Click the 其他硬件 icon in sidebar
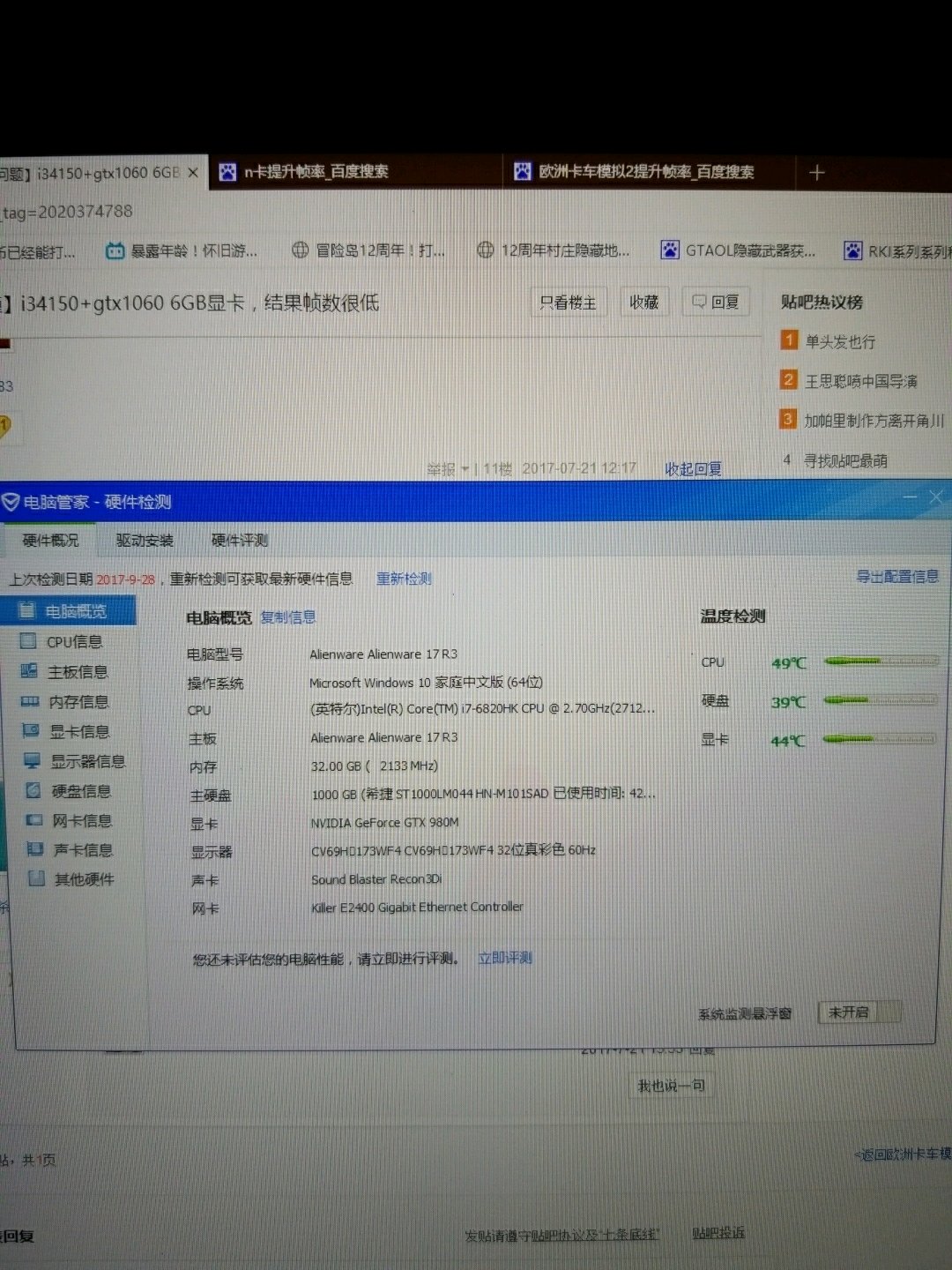Viewport: 952px width, 1270px height. click(x=37, y=878)
